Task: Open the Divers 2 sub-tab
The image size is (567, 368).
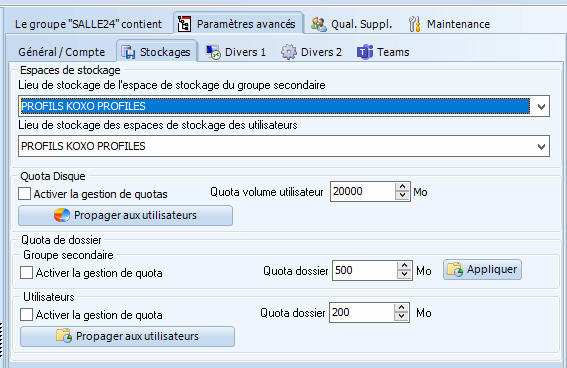Action: coord(312,52)
